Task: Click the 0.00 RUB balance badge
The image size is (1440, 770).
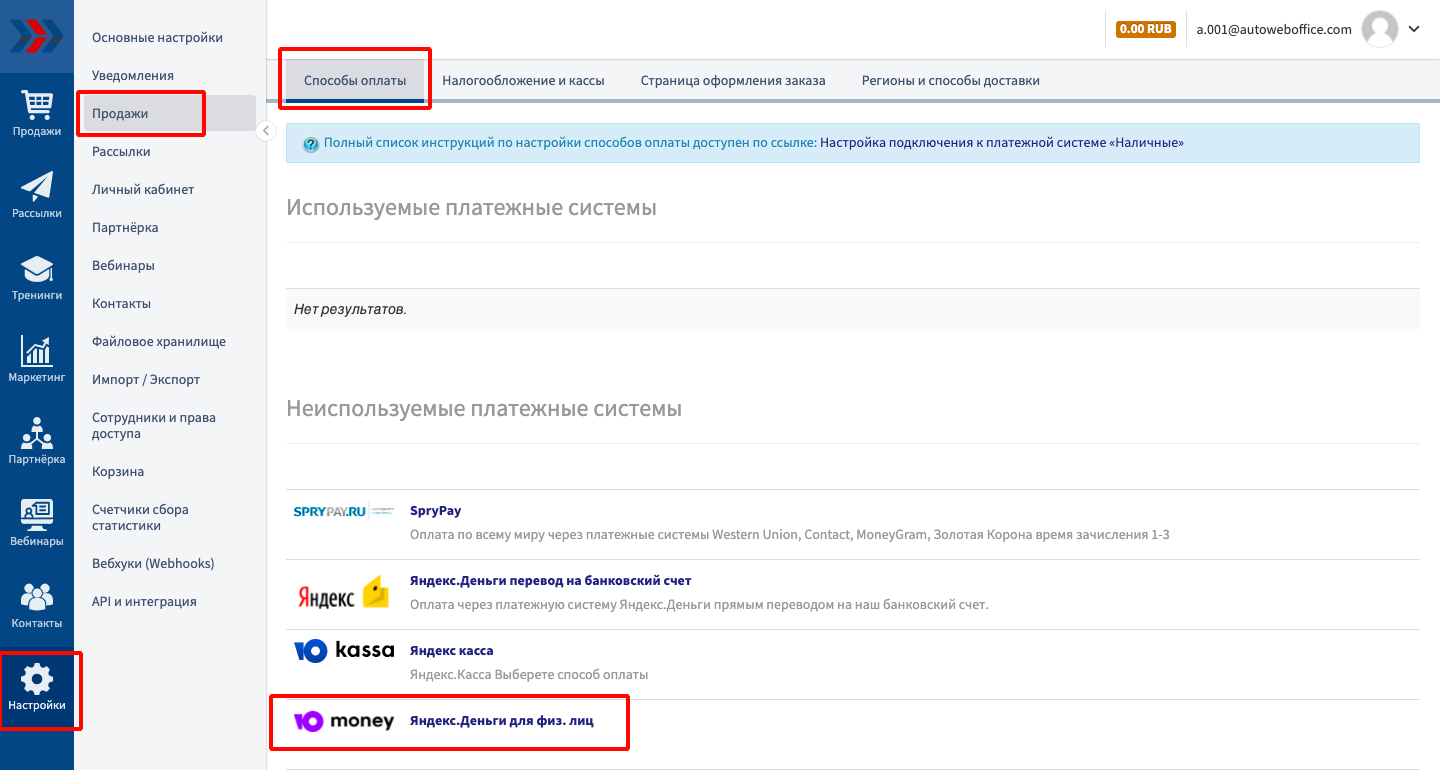Action: click(1145, 29)
